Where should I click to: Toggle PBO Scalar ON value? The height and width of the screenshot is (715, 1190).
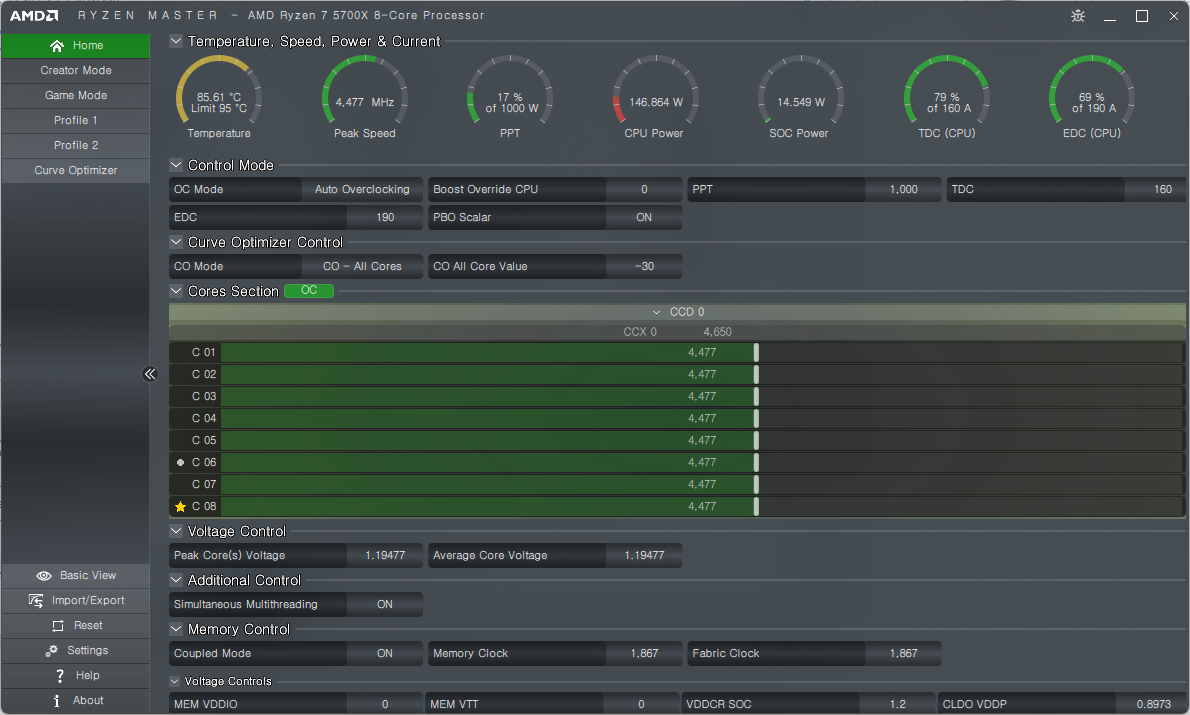644,217
